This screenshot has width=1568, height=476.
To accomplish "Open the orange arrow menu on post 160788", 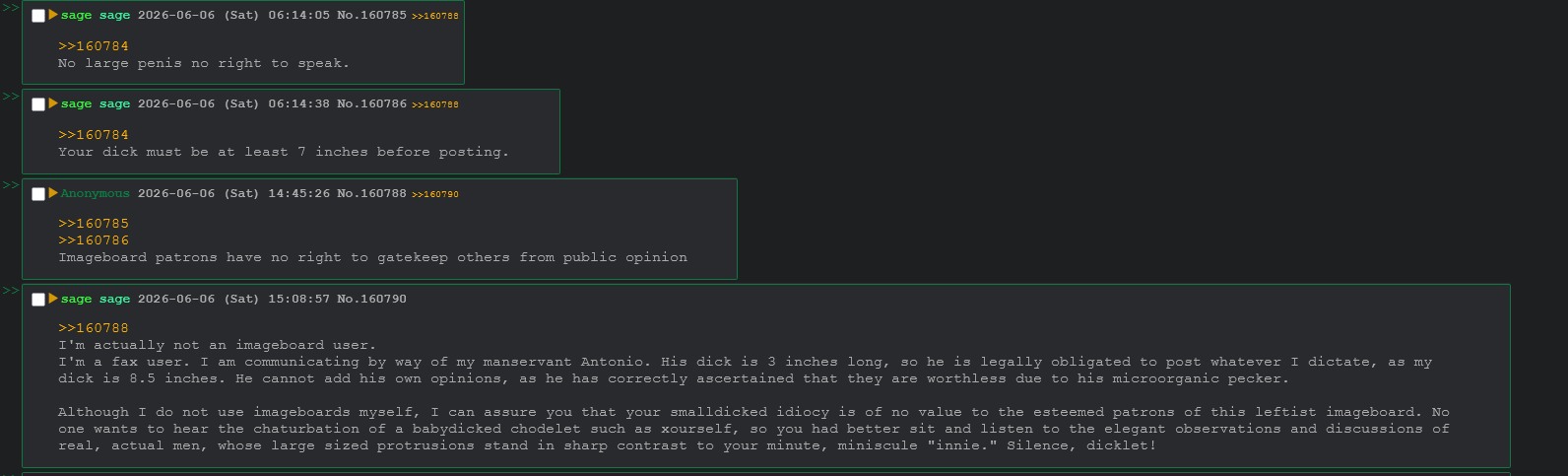I will (53, 193).
